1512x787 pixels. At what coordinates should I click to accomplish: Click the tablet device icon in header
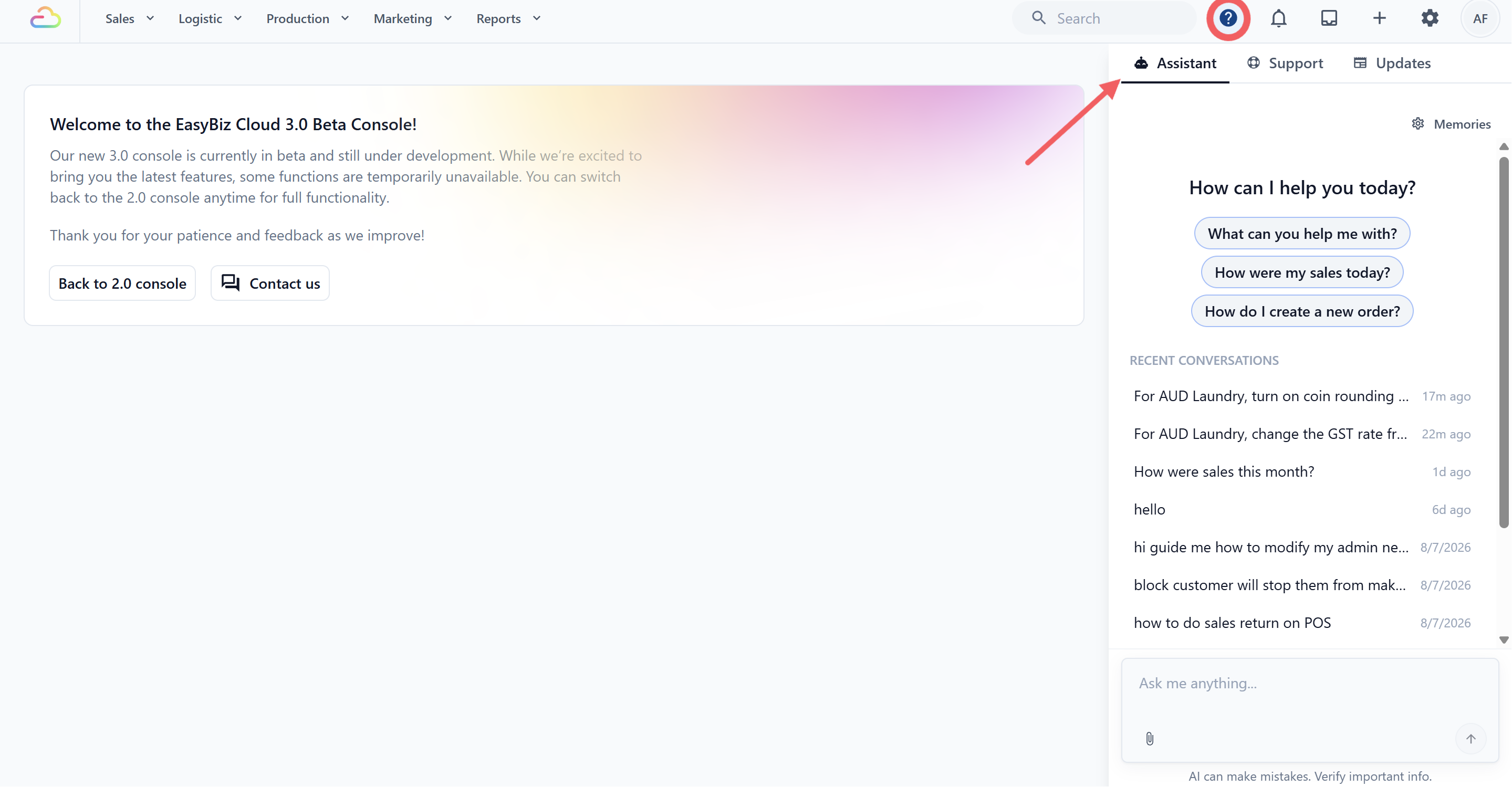tap(1329, 18)
